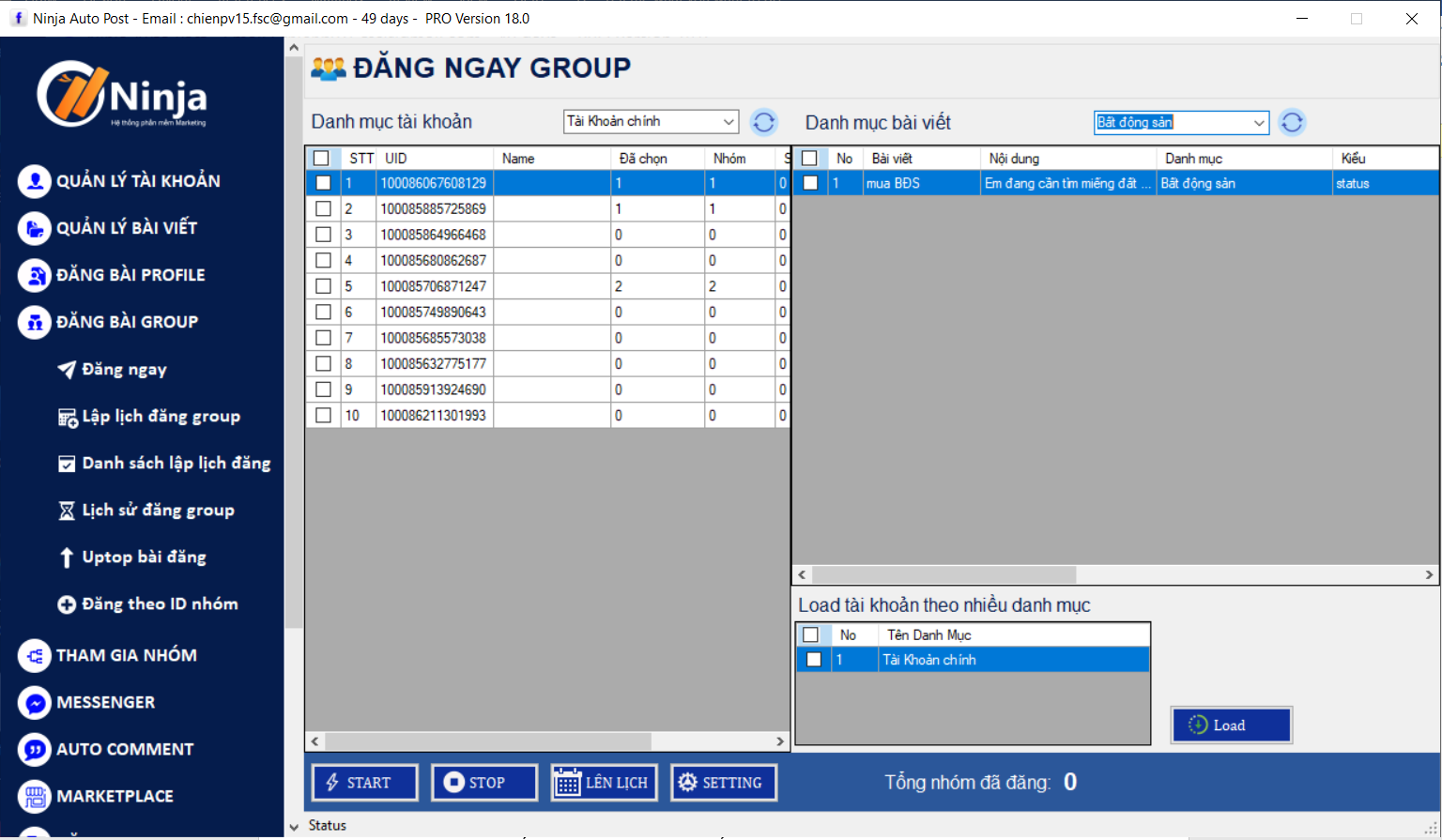Click the Nhóm column header

tap(741, 159)
